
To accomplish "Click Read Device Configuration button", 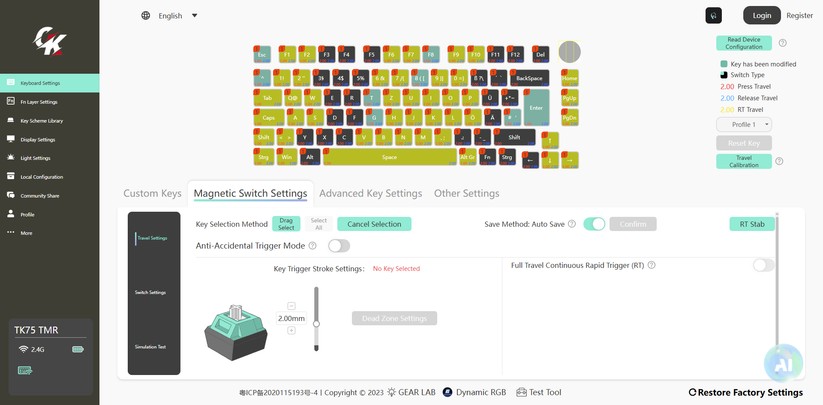I will click(x=744, y=43).
